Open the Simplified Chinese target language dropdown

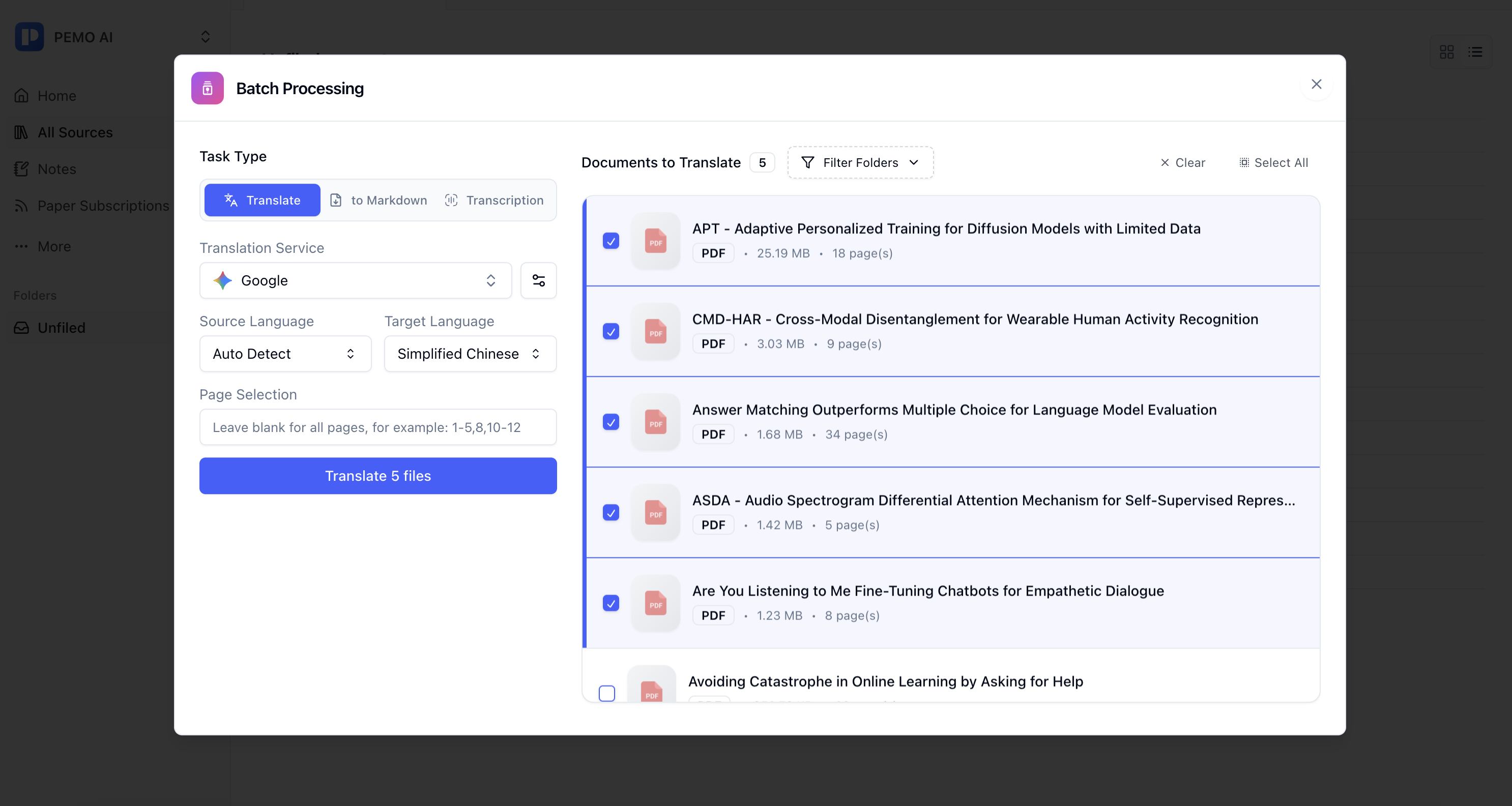[x=470, y=354]
